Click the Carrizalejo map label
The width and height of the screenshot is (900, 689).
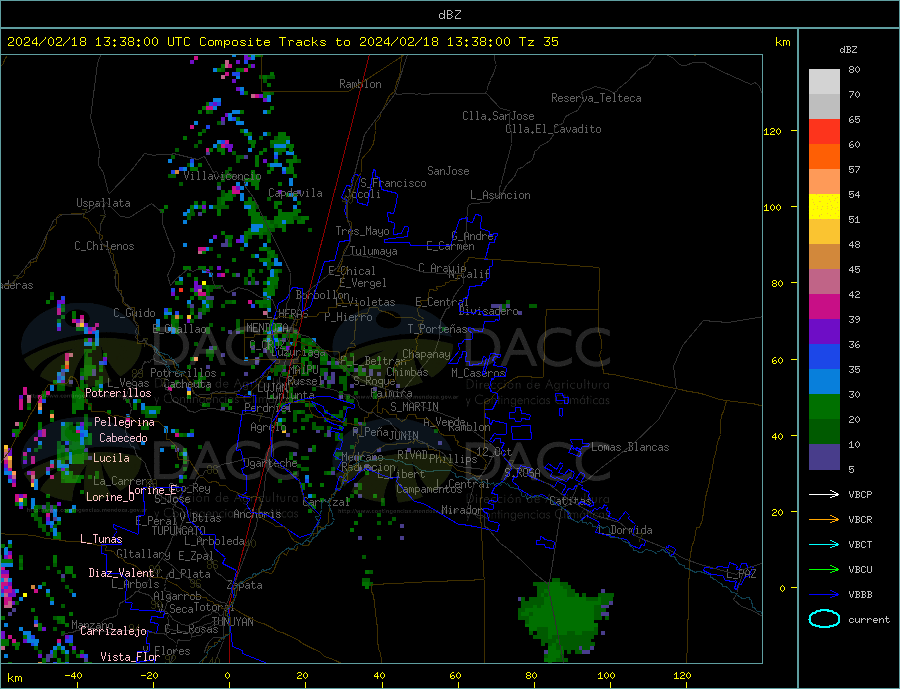coord(113,632)
